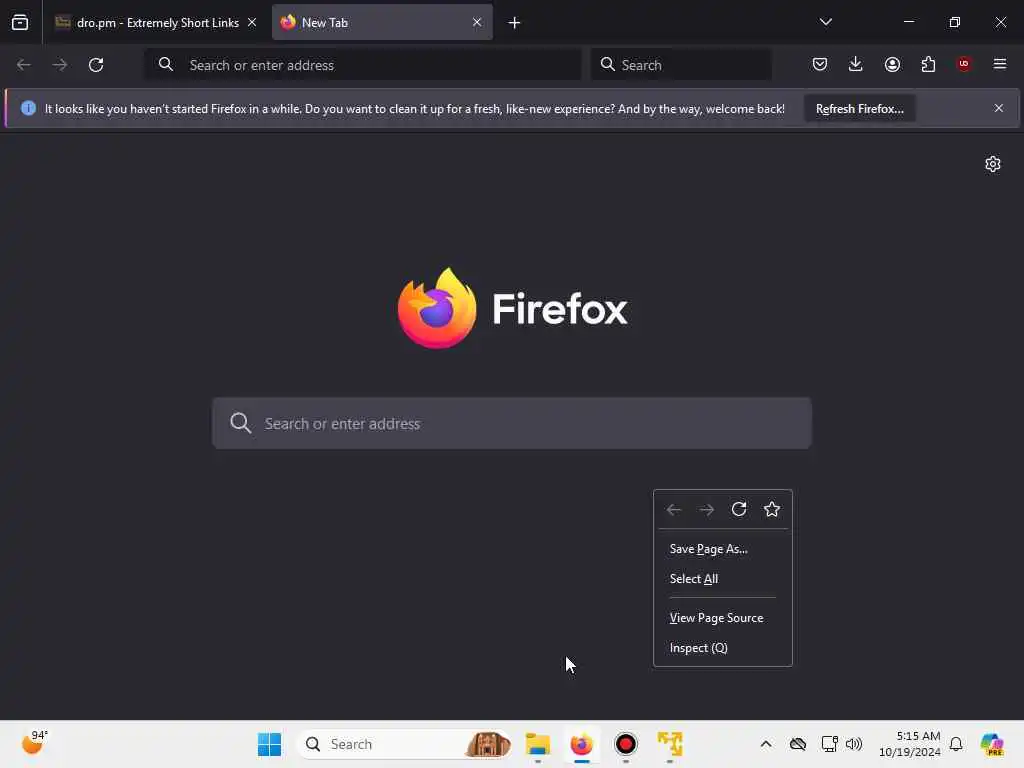The height and width of the screenshot is (768, 1024).
Task: Open the Save to Pocket icon
Action: coord(820,64)
